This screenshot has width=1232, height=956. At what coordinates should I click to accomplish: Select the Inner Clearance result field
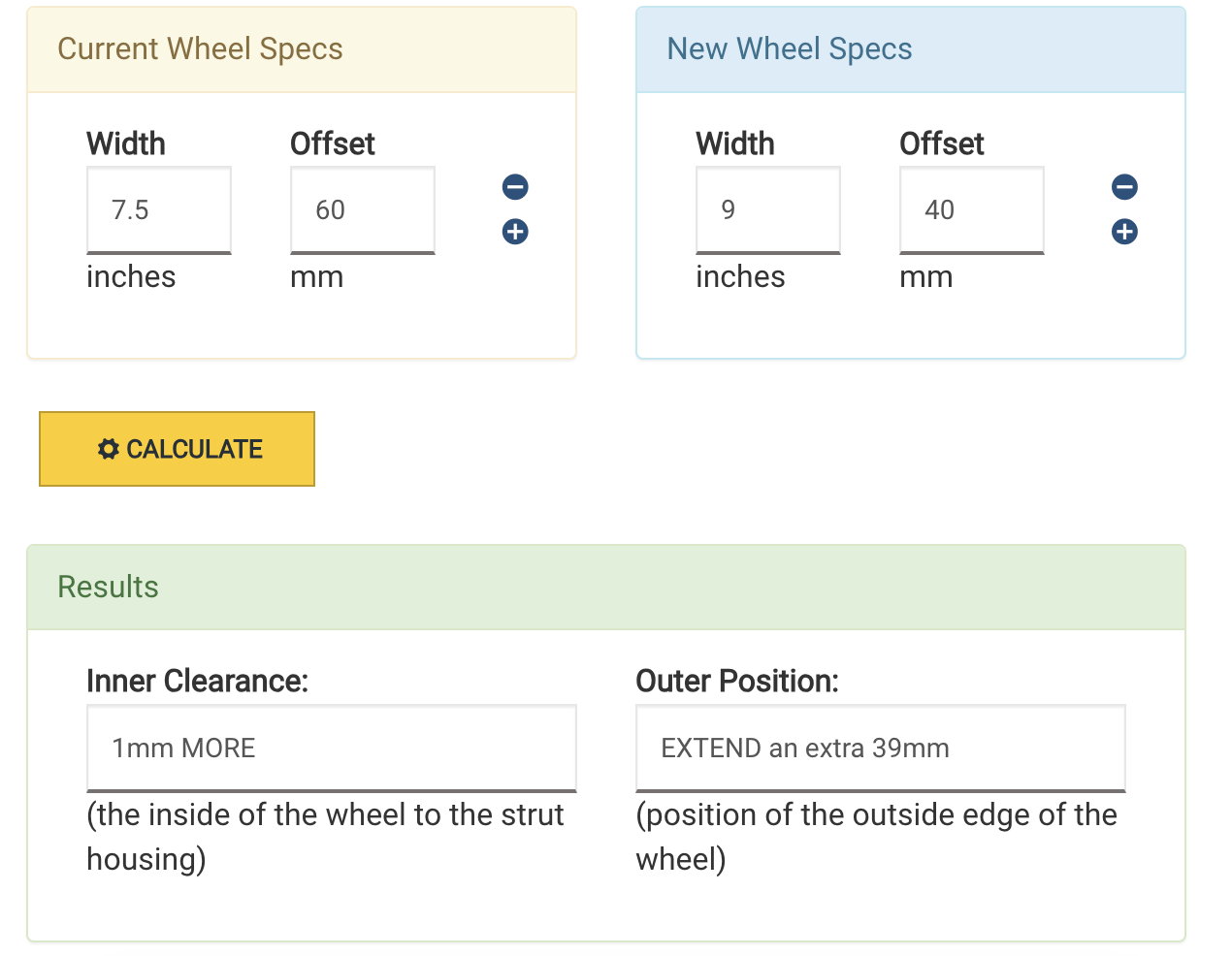(332, 749)
